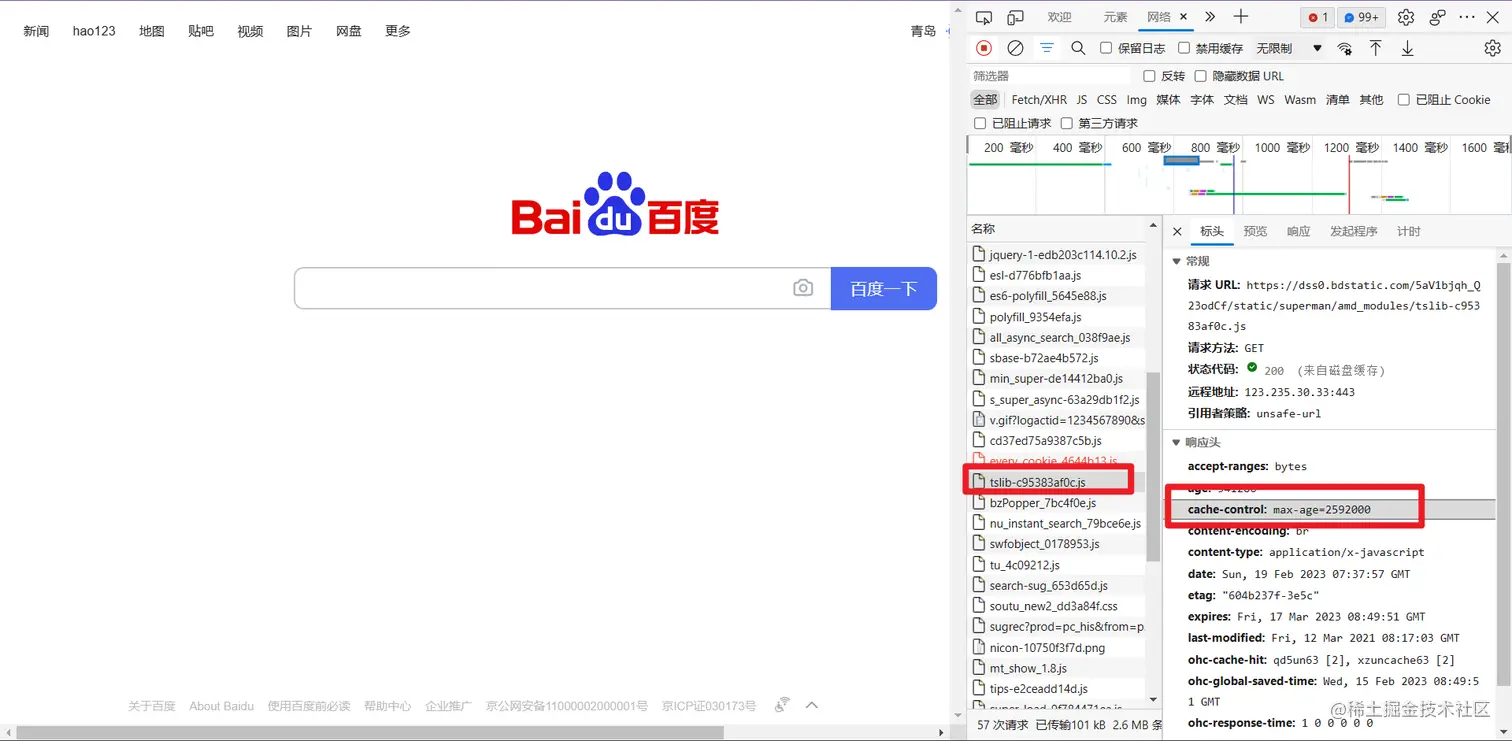This screenshot has width=1512, height=741.
Task: Select the soutu_new2_dd3a84f.css request
Action: pyautogui.click(x=1057, y=606)
